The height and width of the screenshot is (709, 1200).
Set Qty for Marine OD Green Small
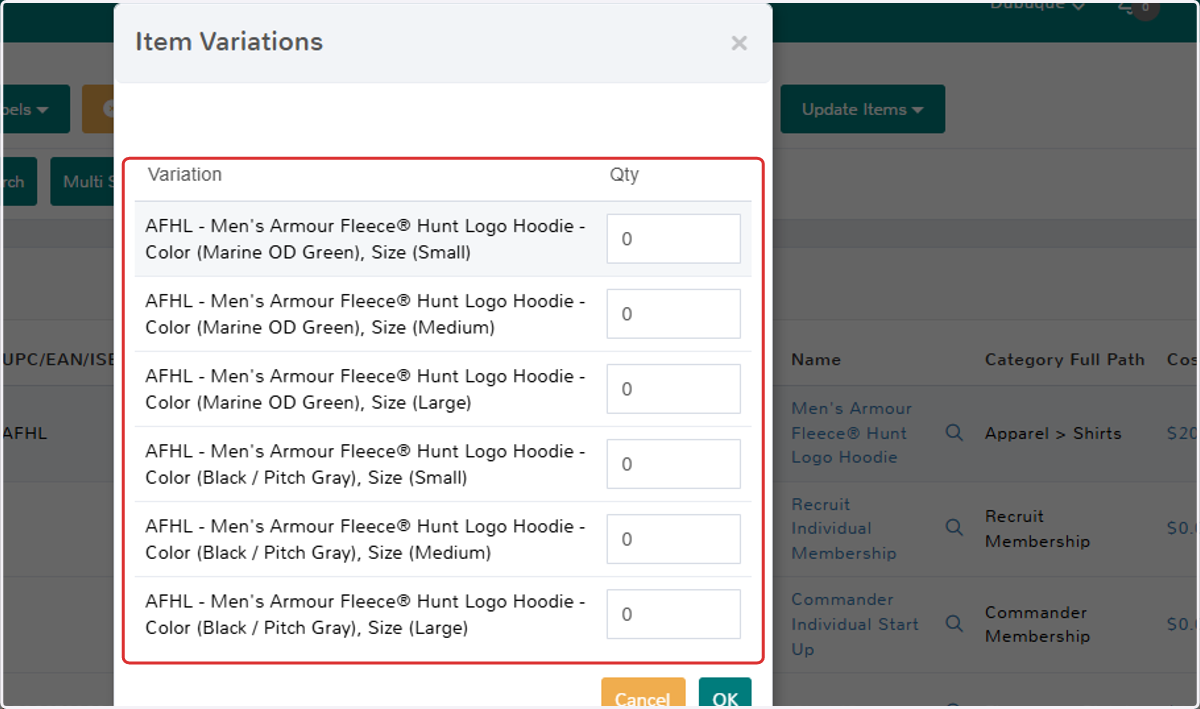click(x=673, y=239)
